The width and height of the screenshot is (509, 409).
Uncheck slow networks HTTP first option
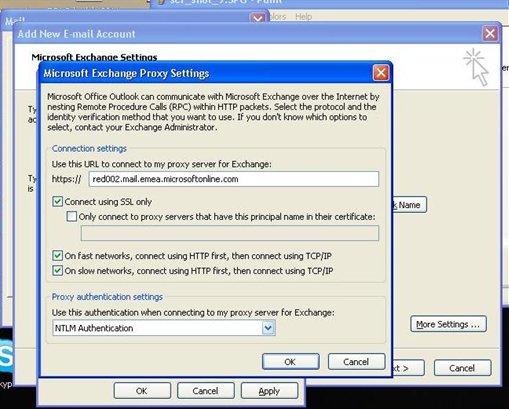[57, 270]
